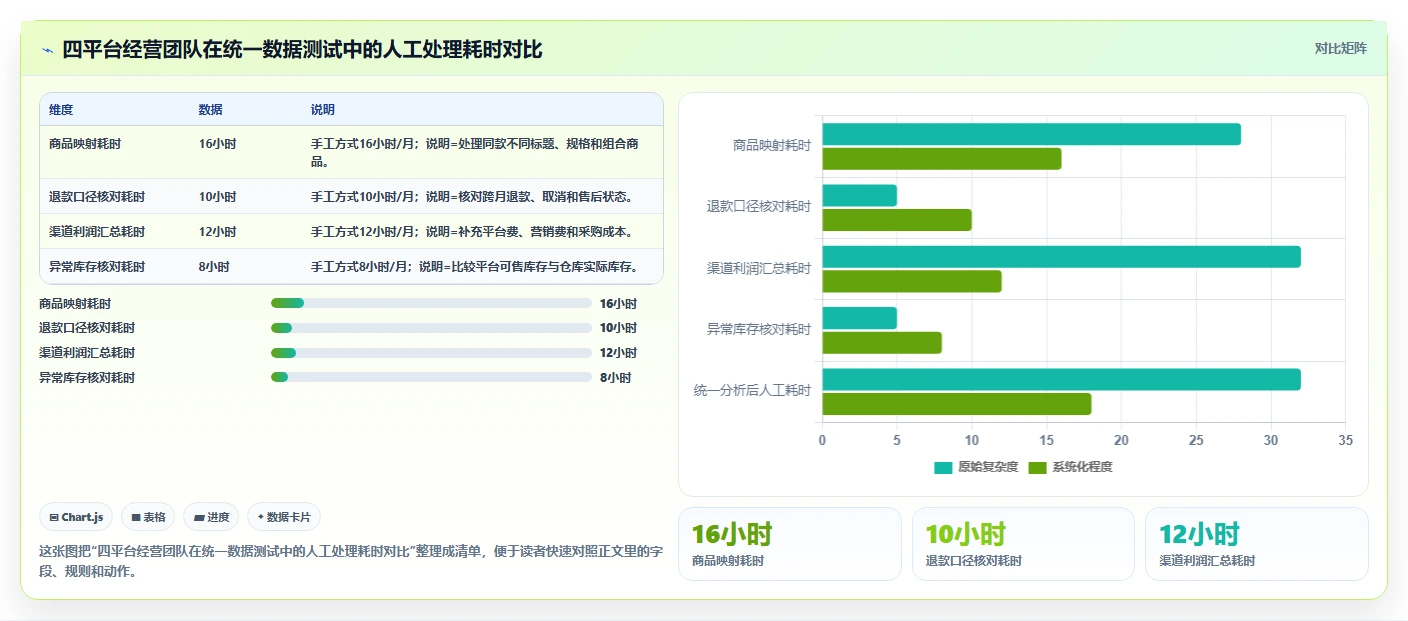Click teal bar for 统一分析后人工耗时
1408x621 pixels.
[1061, 379]
